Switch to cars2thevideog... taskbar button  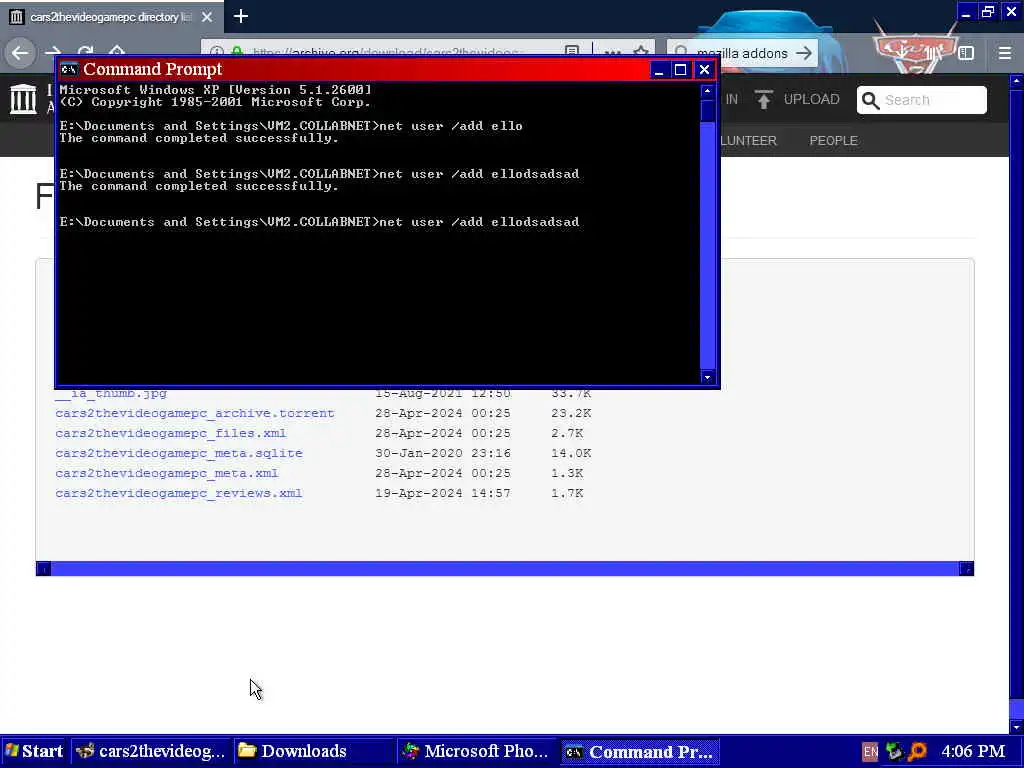pyautogui.click(x=150, y=752)
